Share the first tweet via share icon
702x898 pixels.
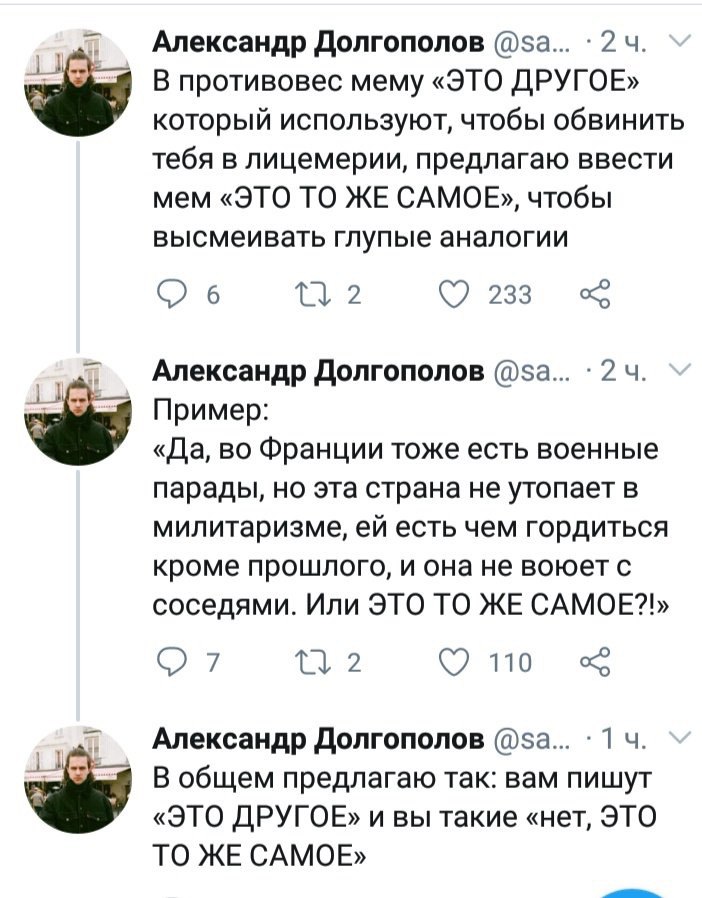pos(595,293)
